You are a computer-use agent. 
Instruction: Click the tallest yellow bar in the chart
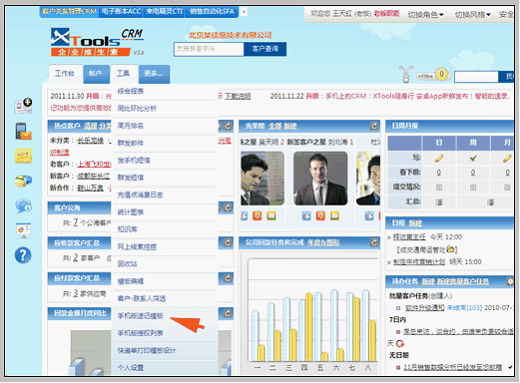tap(309, 327)
